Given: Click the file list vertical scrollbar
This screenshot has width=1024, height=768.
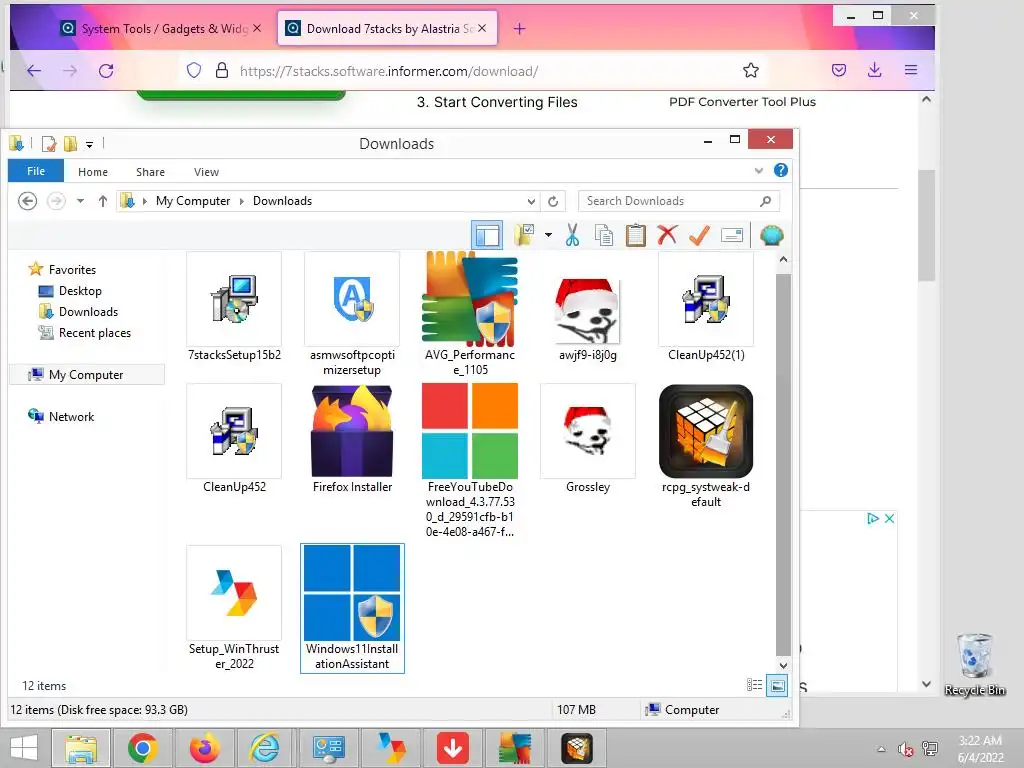Looking at the screenshot, I should click(783, 464).
